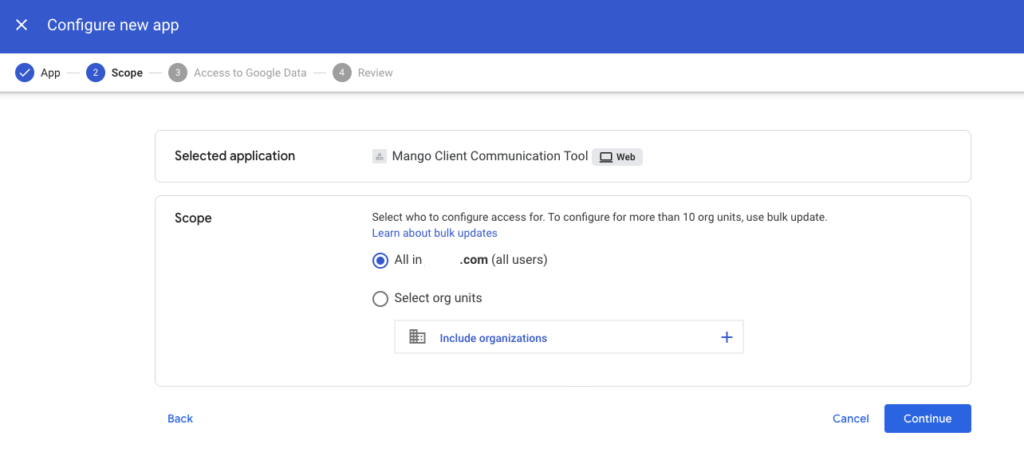Open the Access to Google Data step

250,73
